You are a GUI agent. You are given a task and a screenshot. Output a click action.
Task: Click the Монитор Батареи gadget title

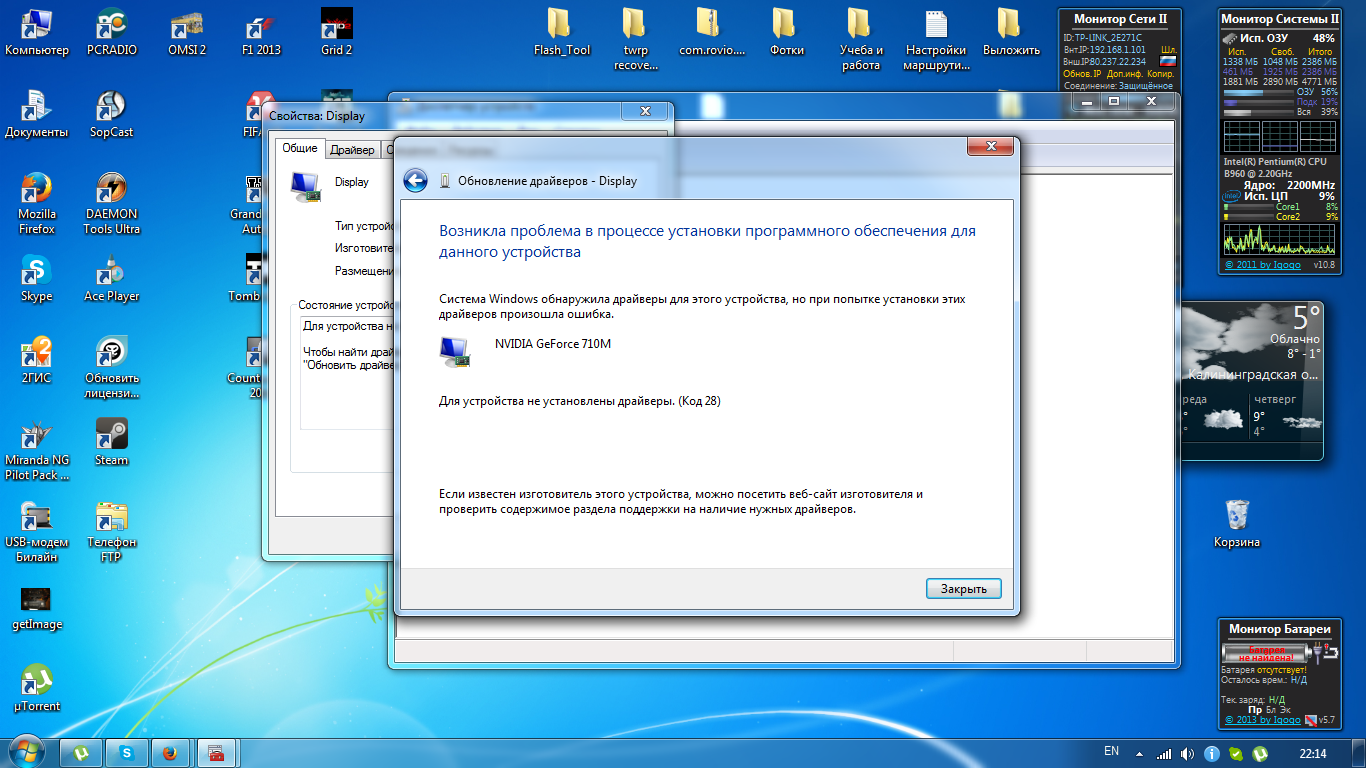click(x=1279, y=629)
